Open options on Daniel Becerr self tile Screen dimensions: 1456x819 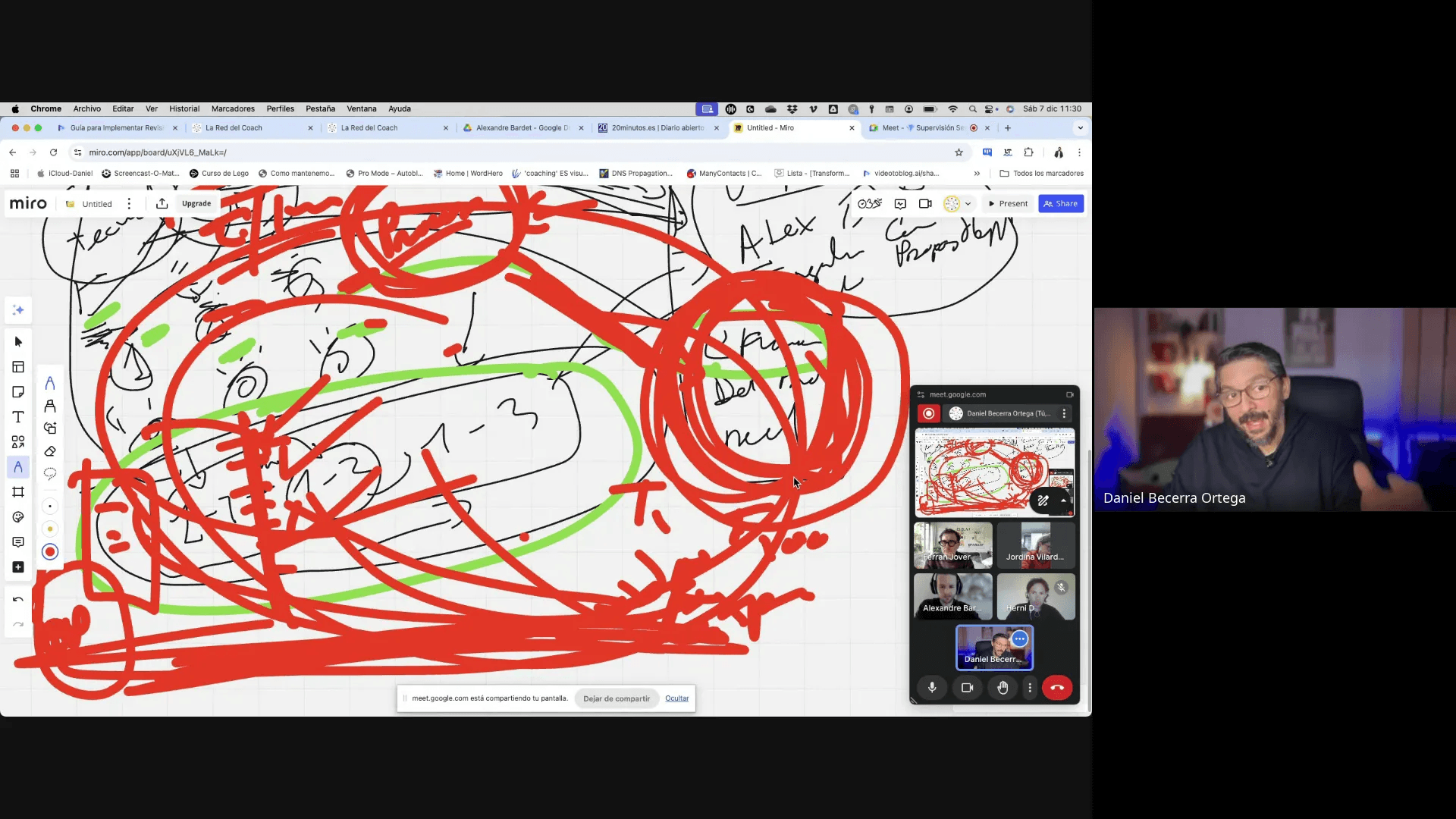pos(1020,639)
